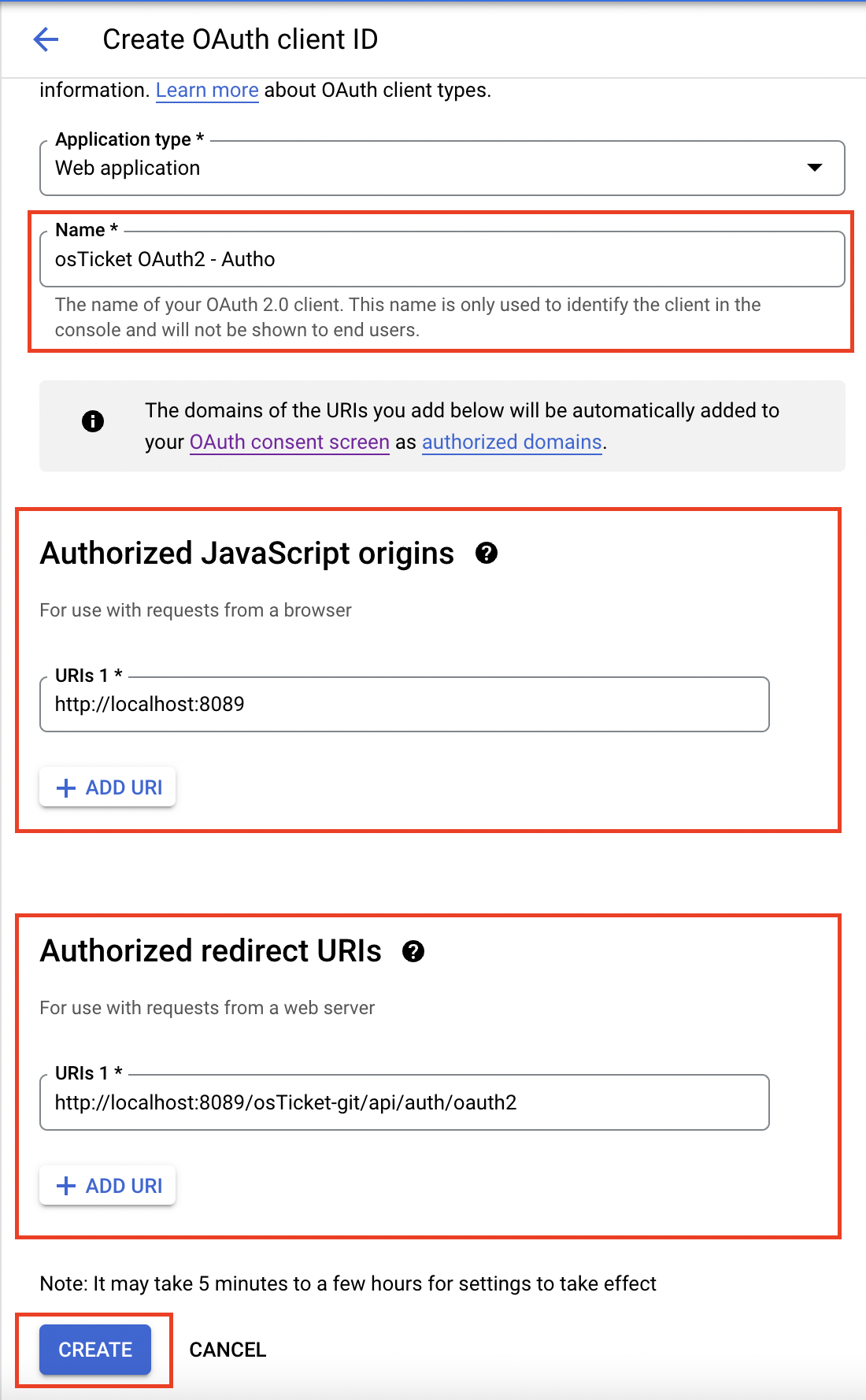Highlight the osTicket OAuth2 name text
This screenshot has width=866, height=1400.
pos(165,258)
